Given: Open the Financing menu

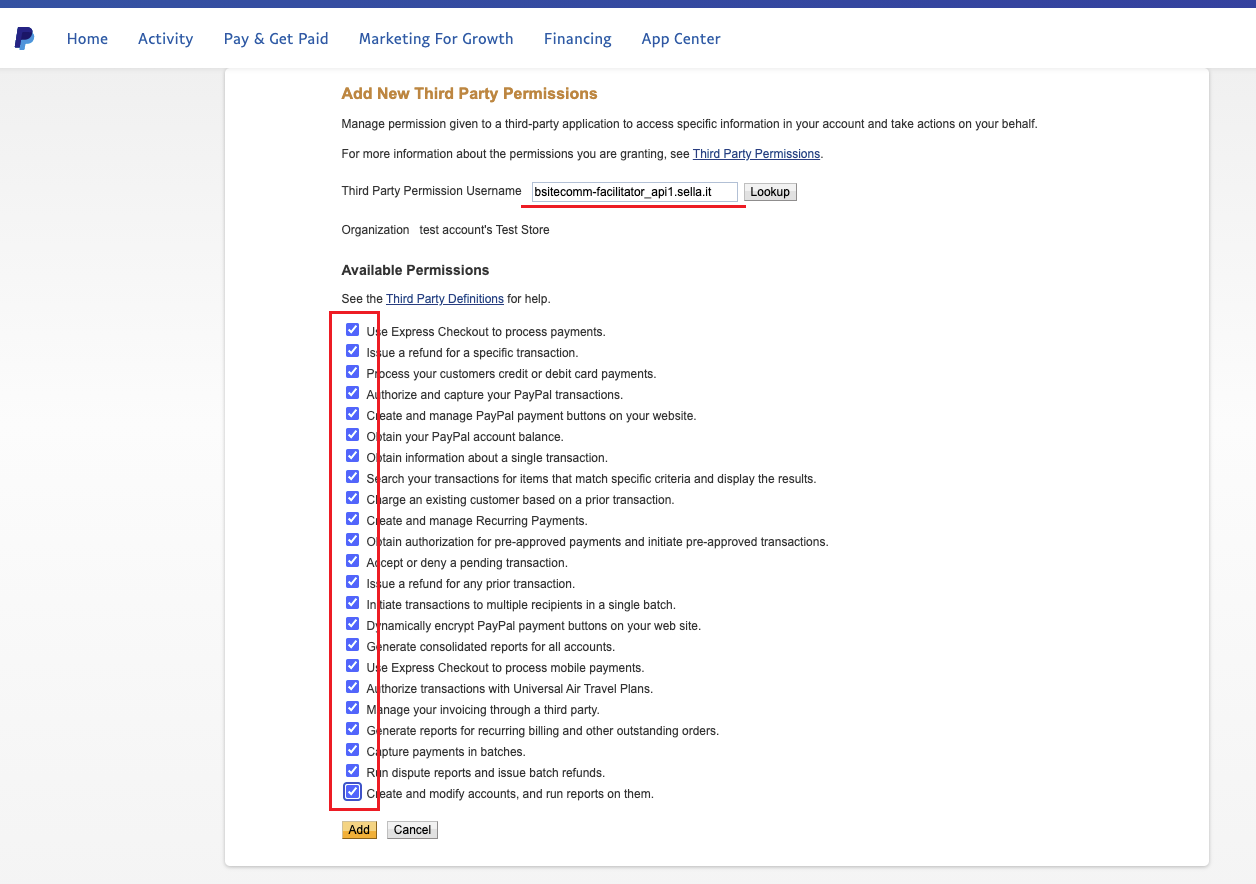Looking at the screenshot, I should [578, 39].
